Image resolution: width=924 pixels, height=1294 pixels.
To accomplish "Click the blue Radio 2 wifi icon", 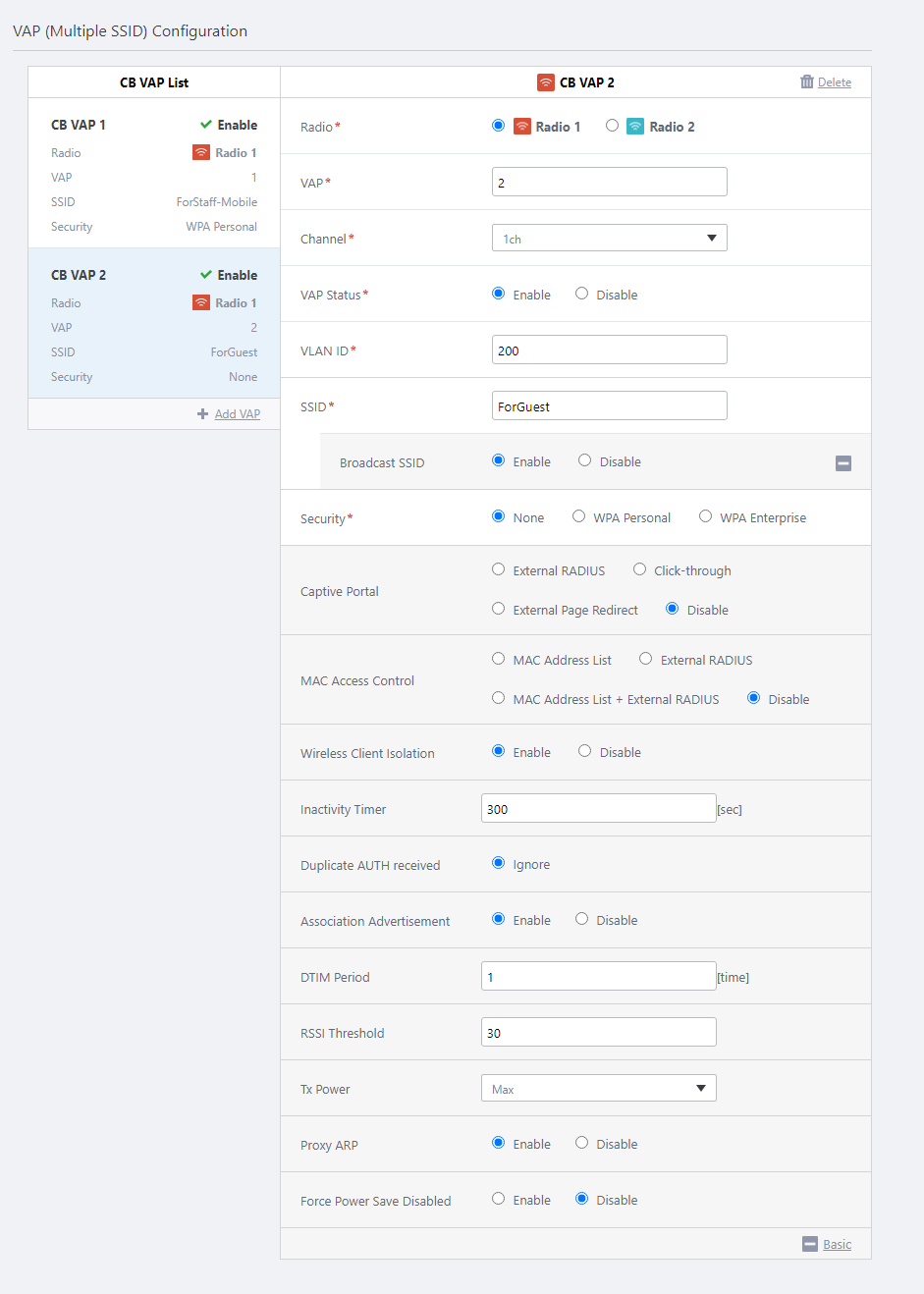I will point(635,127).
